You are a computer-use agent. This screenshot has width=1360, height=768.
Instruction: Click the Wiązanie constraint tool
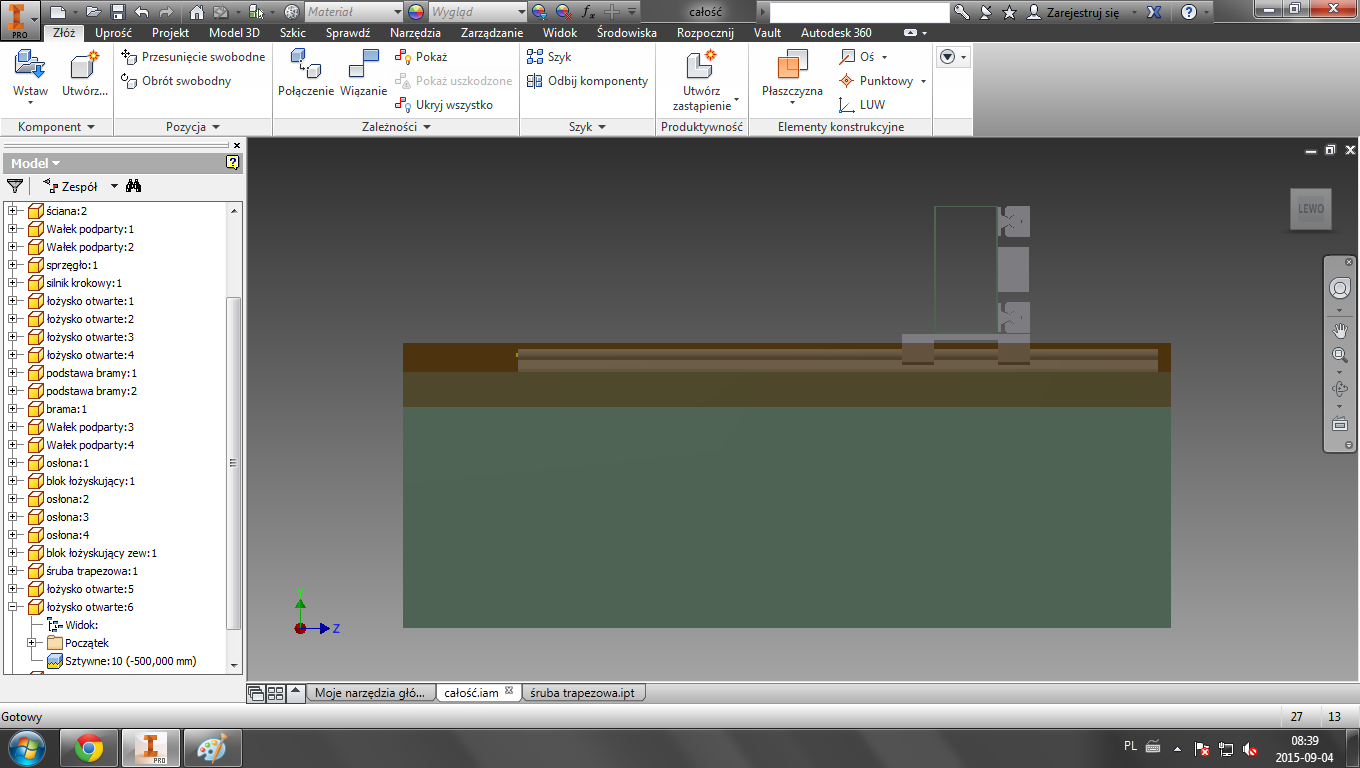(x=363, y=74)
